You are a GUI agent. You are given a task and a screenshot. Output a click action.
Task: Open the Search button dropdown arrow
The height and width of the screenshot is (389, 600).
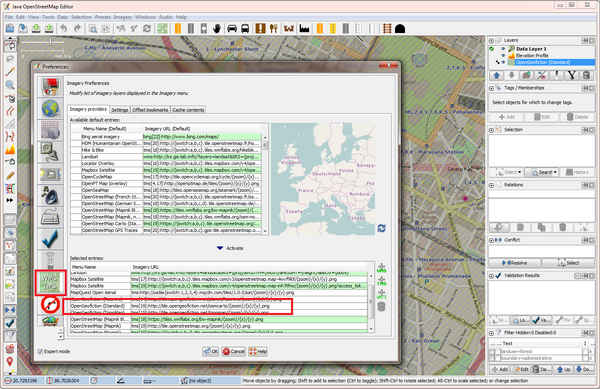pyautogui.click(x=555, y=172)
